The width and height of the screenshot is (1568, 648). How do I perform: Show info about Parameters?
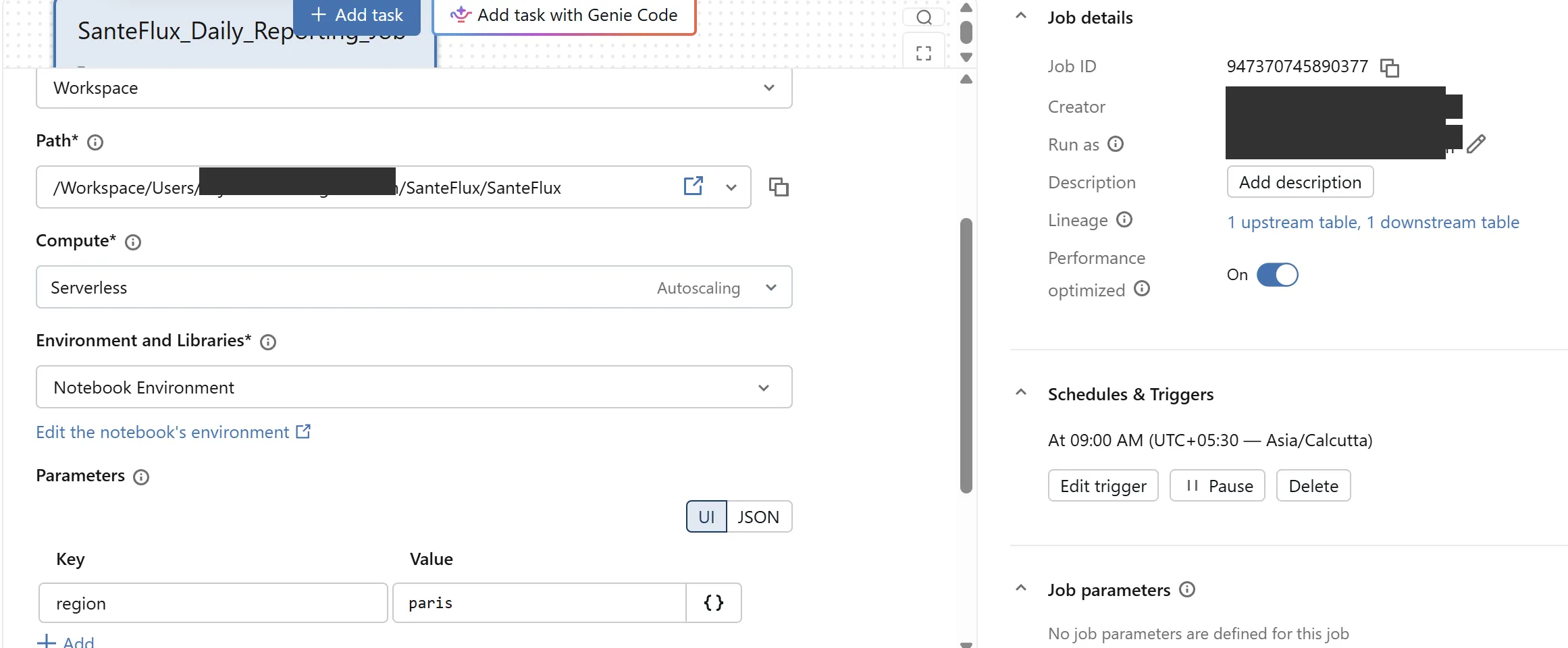pos(141,477)
